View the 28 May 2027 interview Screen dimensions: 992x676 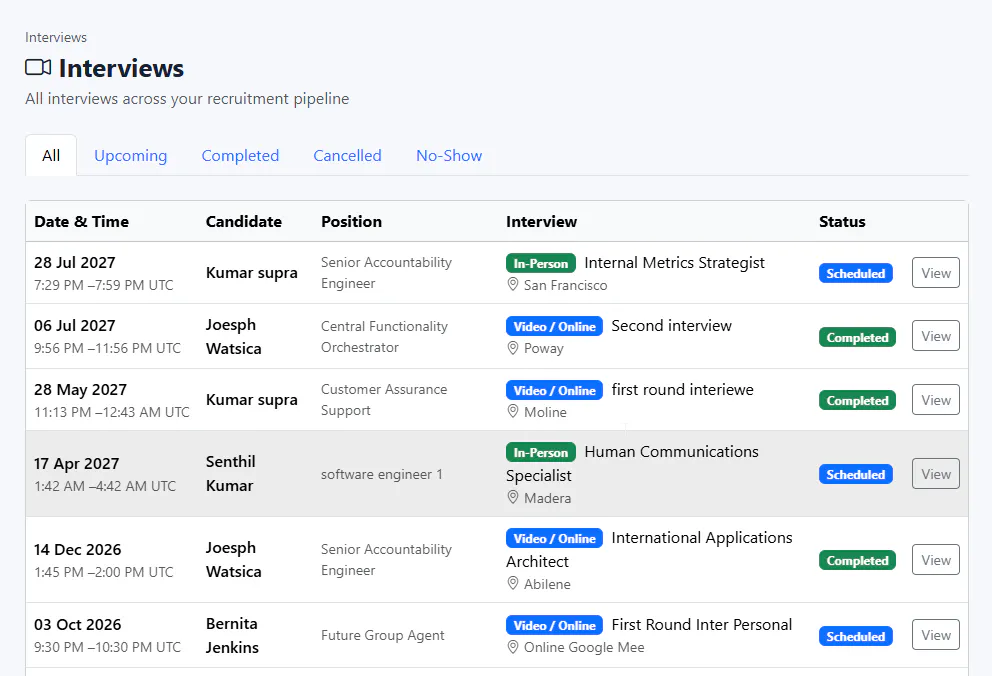point(936,400)
